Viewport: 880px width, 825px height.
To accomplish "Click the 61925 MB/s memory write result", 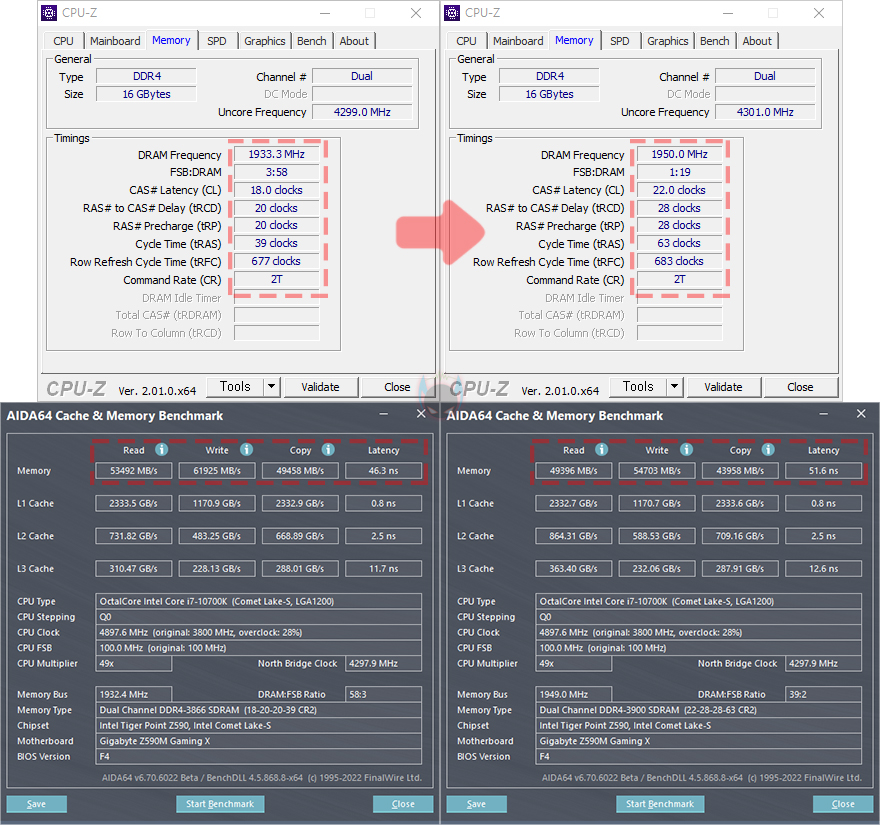I will point(217,471).
